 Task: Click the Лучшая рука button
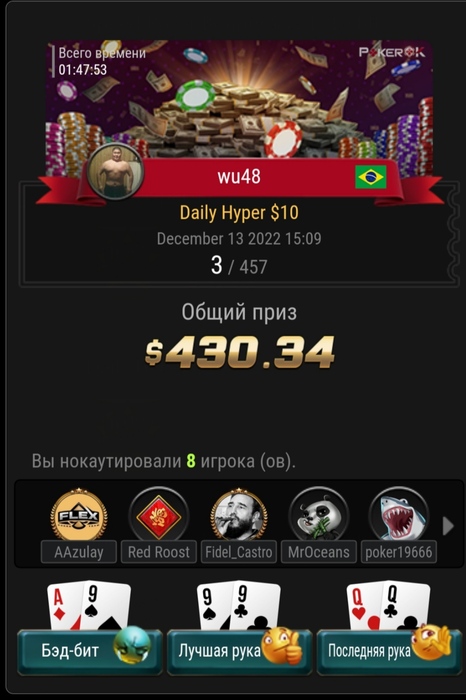[239, 651]
